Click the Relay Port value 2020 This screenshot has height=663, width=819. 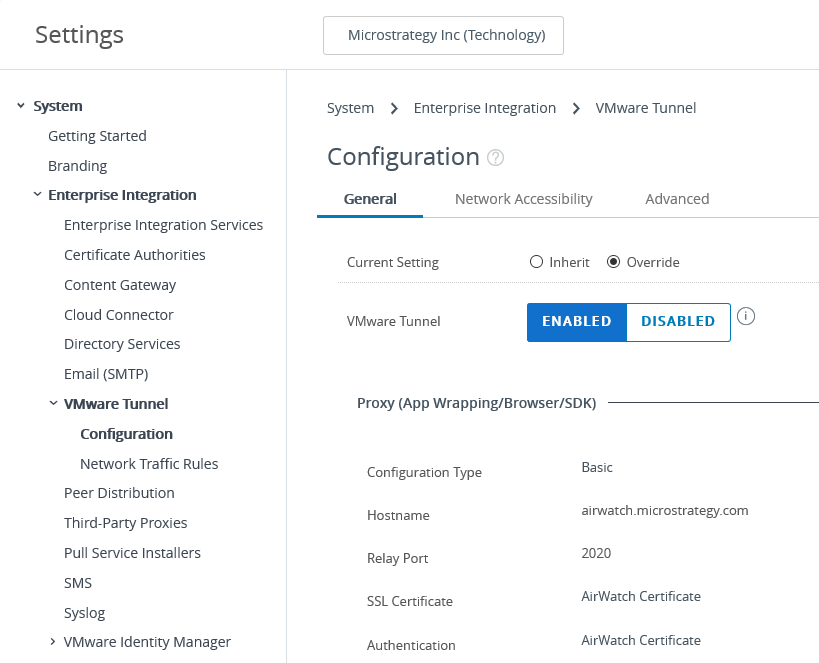[x=596, y=553]
